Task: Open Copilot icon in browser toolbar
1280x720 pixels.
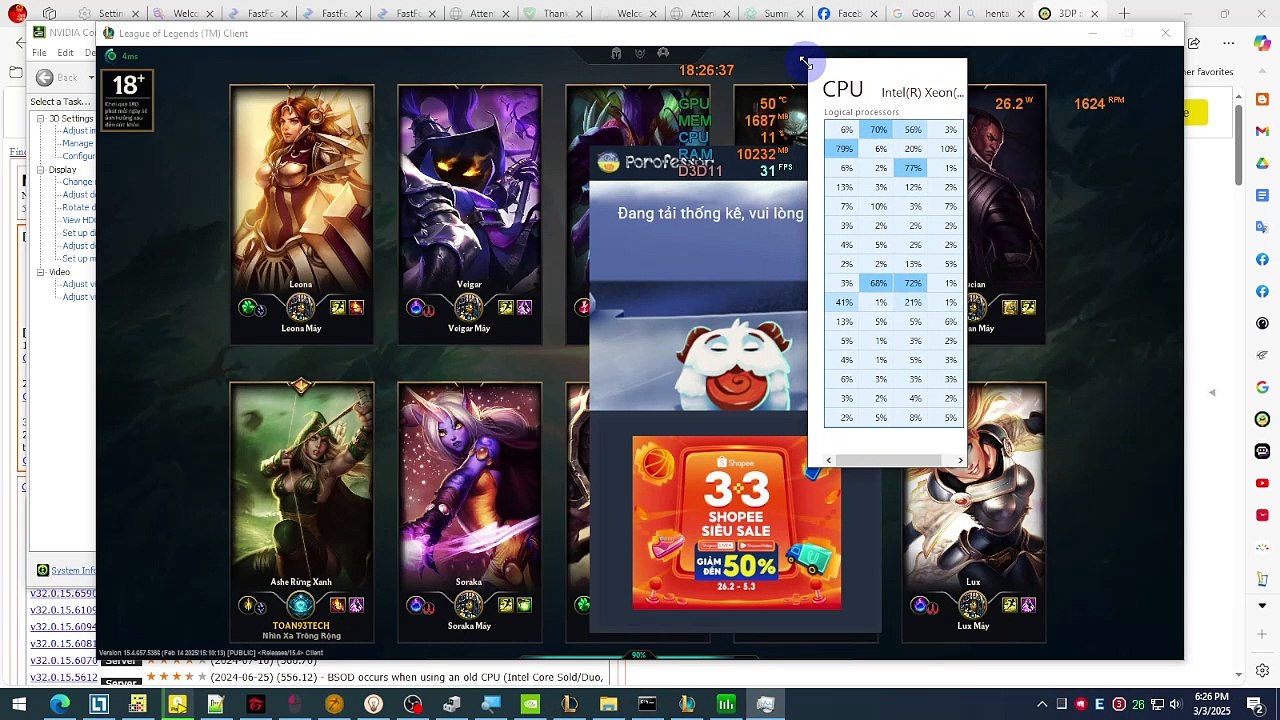Action: point(1262,43)
